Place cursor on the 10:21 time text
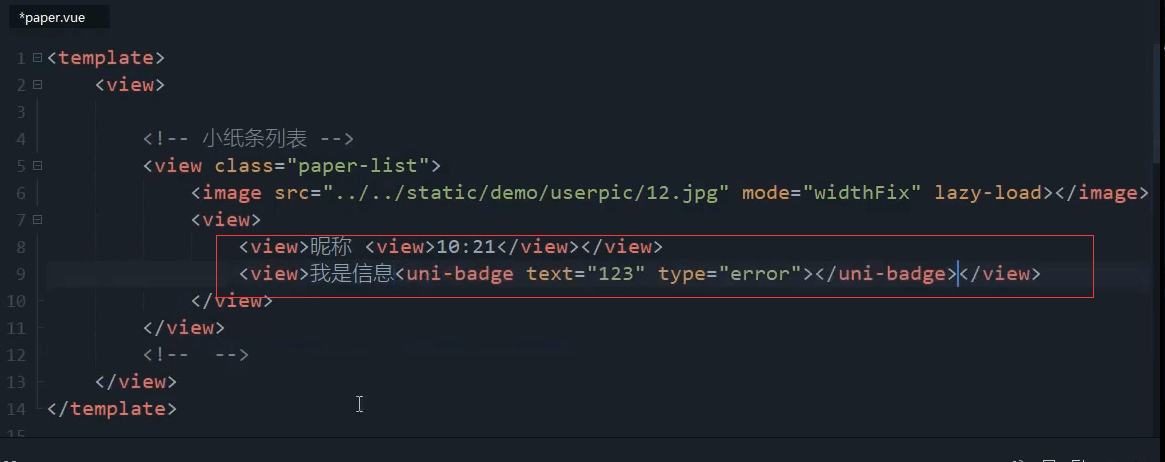Screen dimensions: 1165x462 coord(466,247)
